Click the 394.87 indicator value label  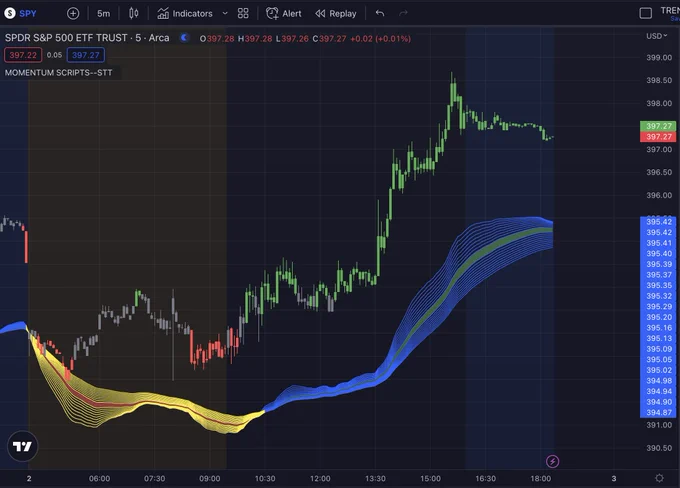pyautogui.click(x=658, y=413)
